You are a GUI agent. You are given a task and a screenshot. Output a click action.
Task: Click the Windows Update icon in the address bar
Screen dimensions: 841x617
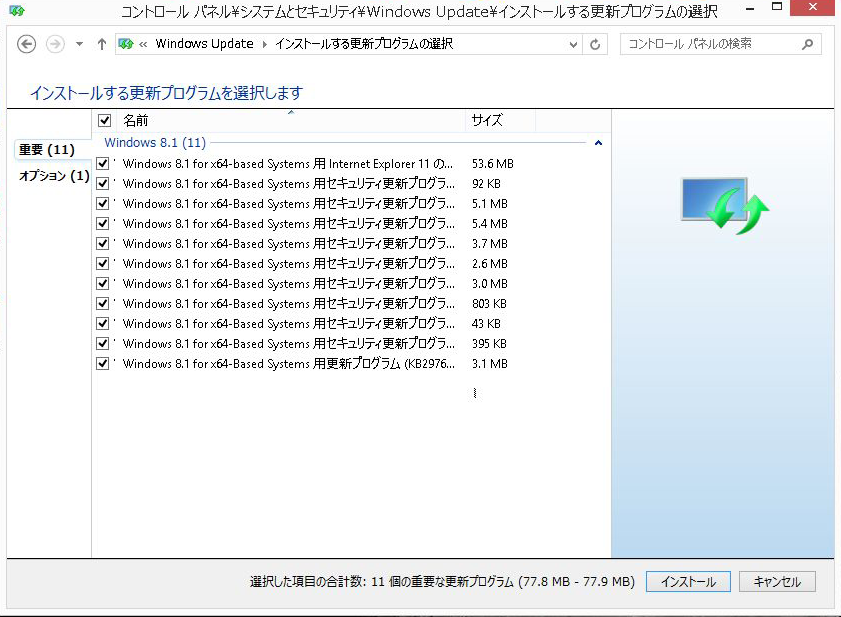pos(126,44)
